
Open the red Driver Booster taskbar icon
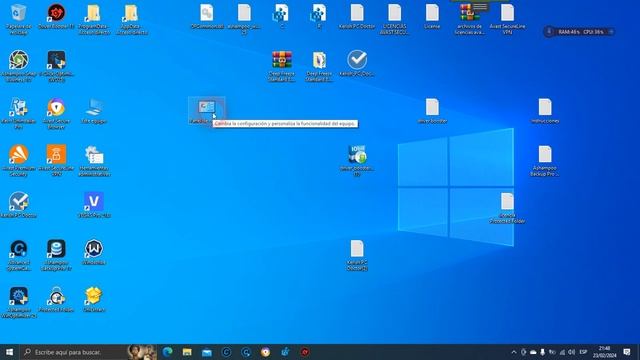[304, 352]
